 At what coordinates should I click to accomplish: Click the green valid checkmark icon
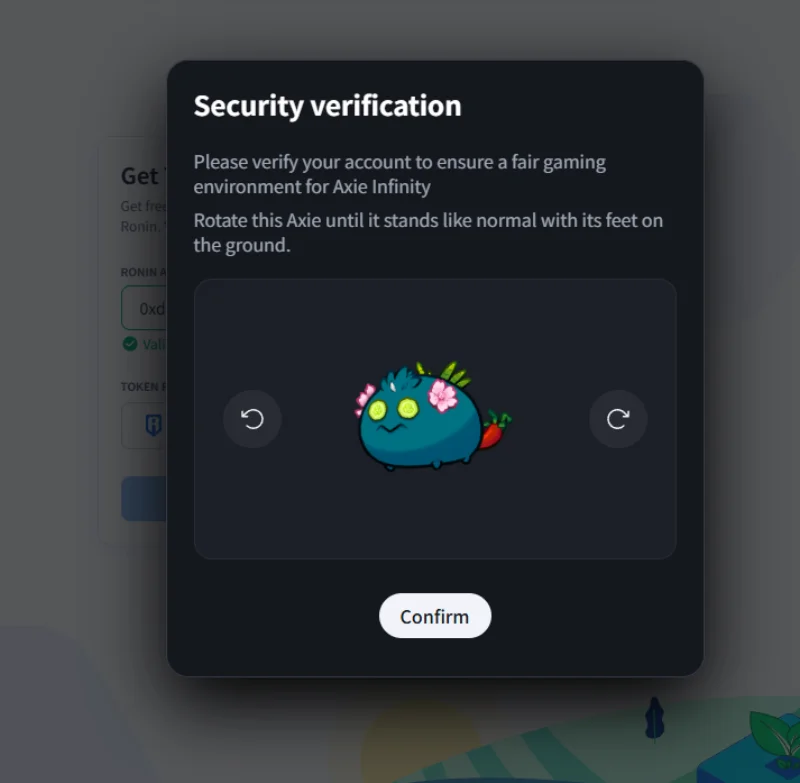pyautogui.click(x=130, y=344)
